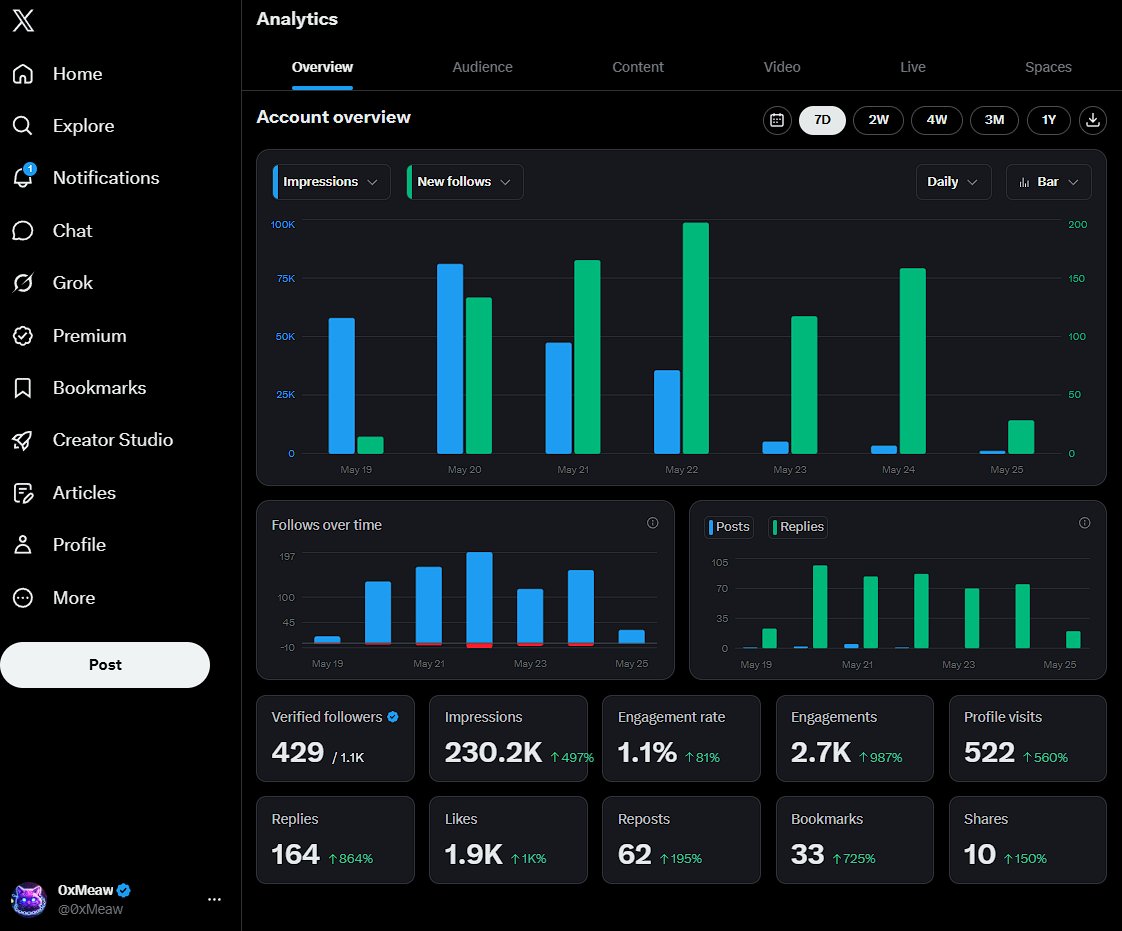Open the Bookmarks icon
The height and width of the screenshot is (931, 1122).
click(23, 388)
